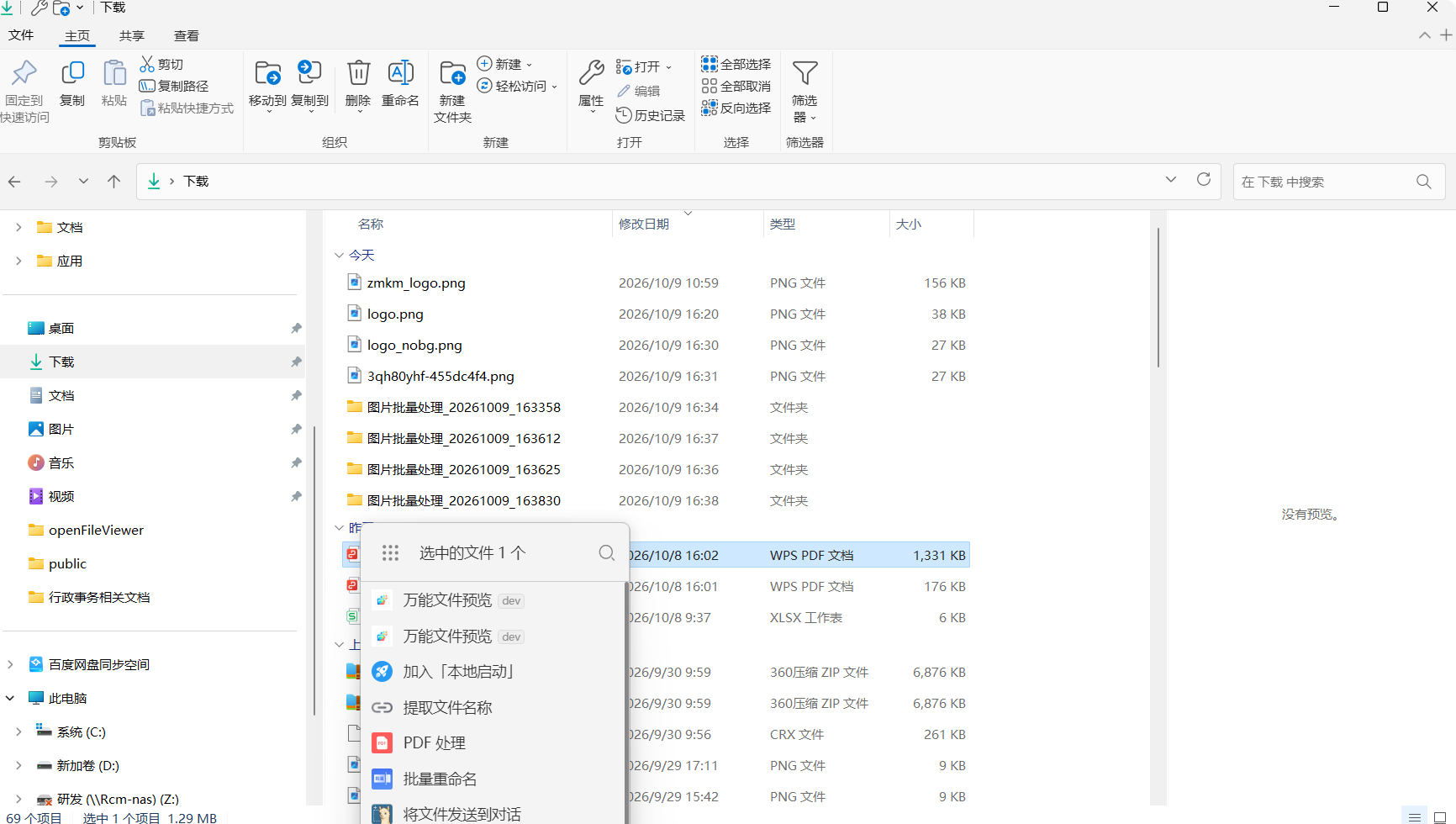Go up one folder level
The image size is (1456, 824).
click(114, 182)
